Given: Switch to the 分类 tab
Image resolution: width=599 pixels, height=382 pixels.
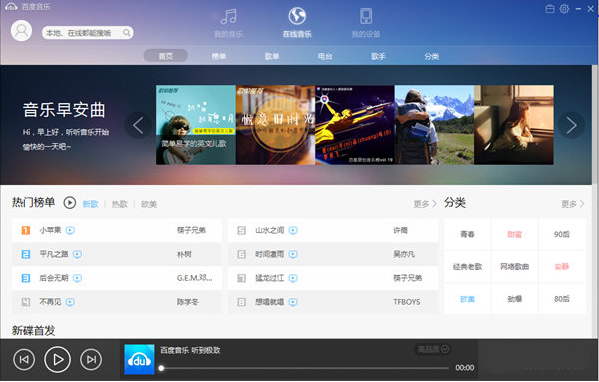Looking at the screenshot, I should [431, 56].
